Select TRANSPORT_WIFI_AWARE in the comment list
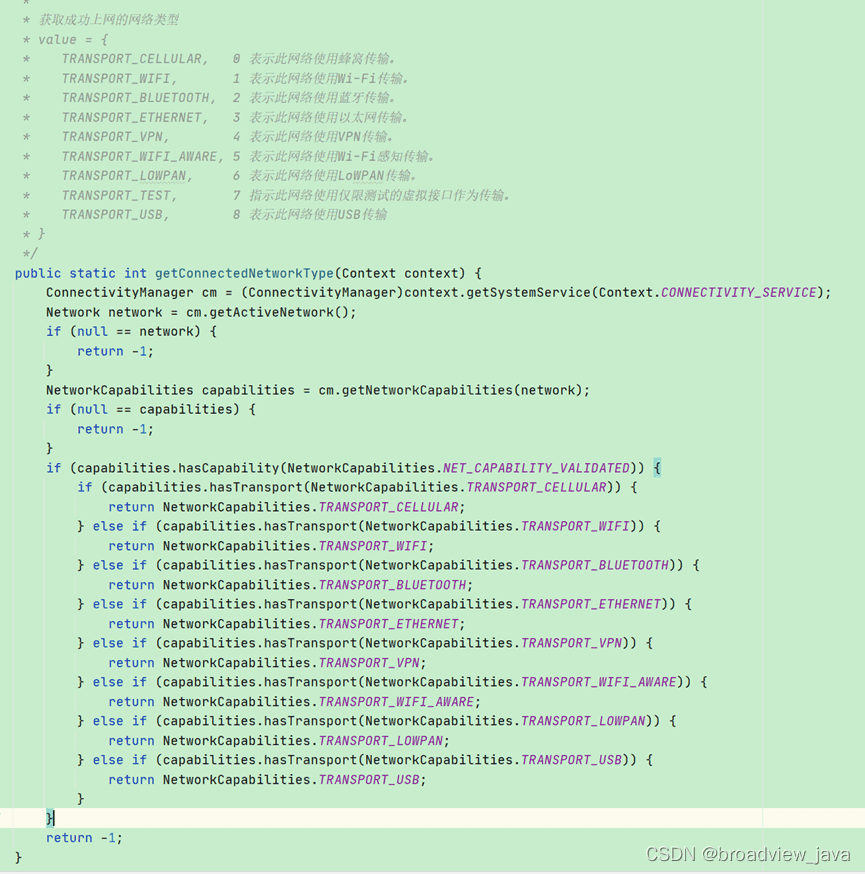Screen dimensions: 865x874 139,157
